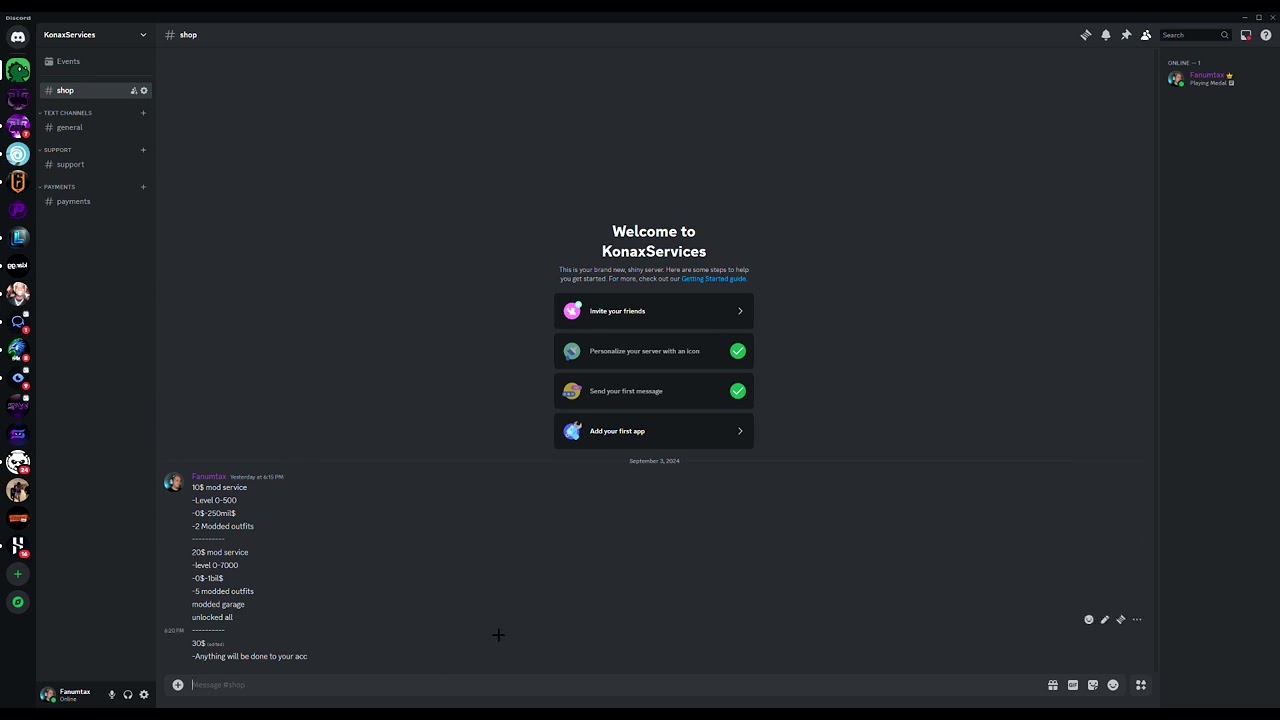This screenshot has height=720, width=1280.
Task: Click the attachment plus button
Action: tap(178, 685)
